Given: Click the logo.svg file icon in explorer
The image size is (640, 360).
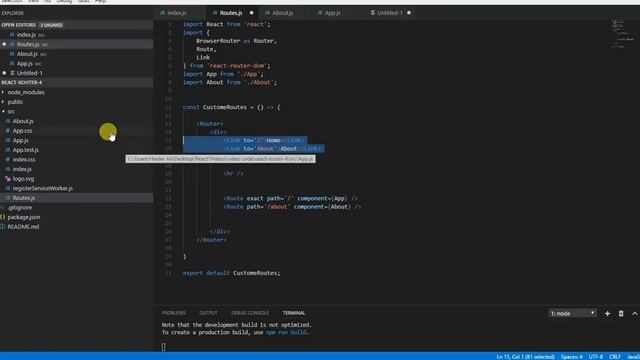Looking at the screenshot, I should [x=8, y=179].
